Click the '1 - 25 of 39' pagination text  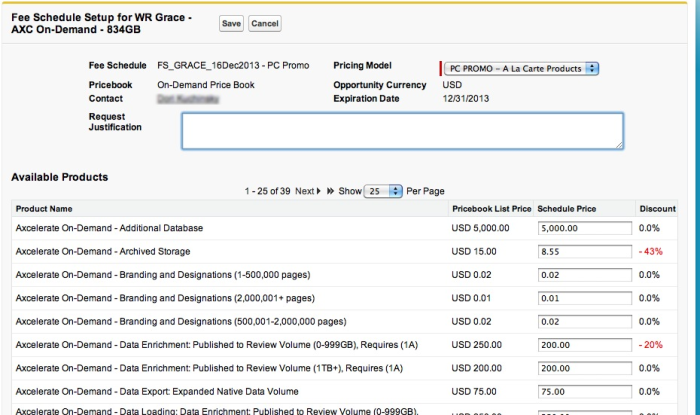pos(267,191)
